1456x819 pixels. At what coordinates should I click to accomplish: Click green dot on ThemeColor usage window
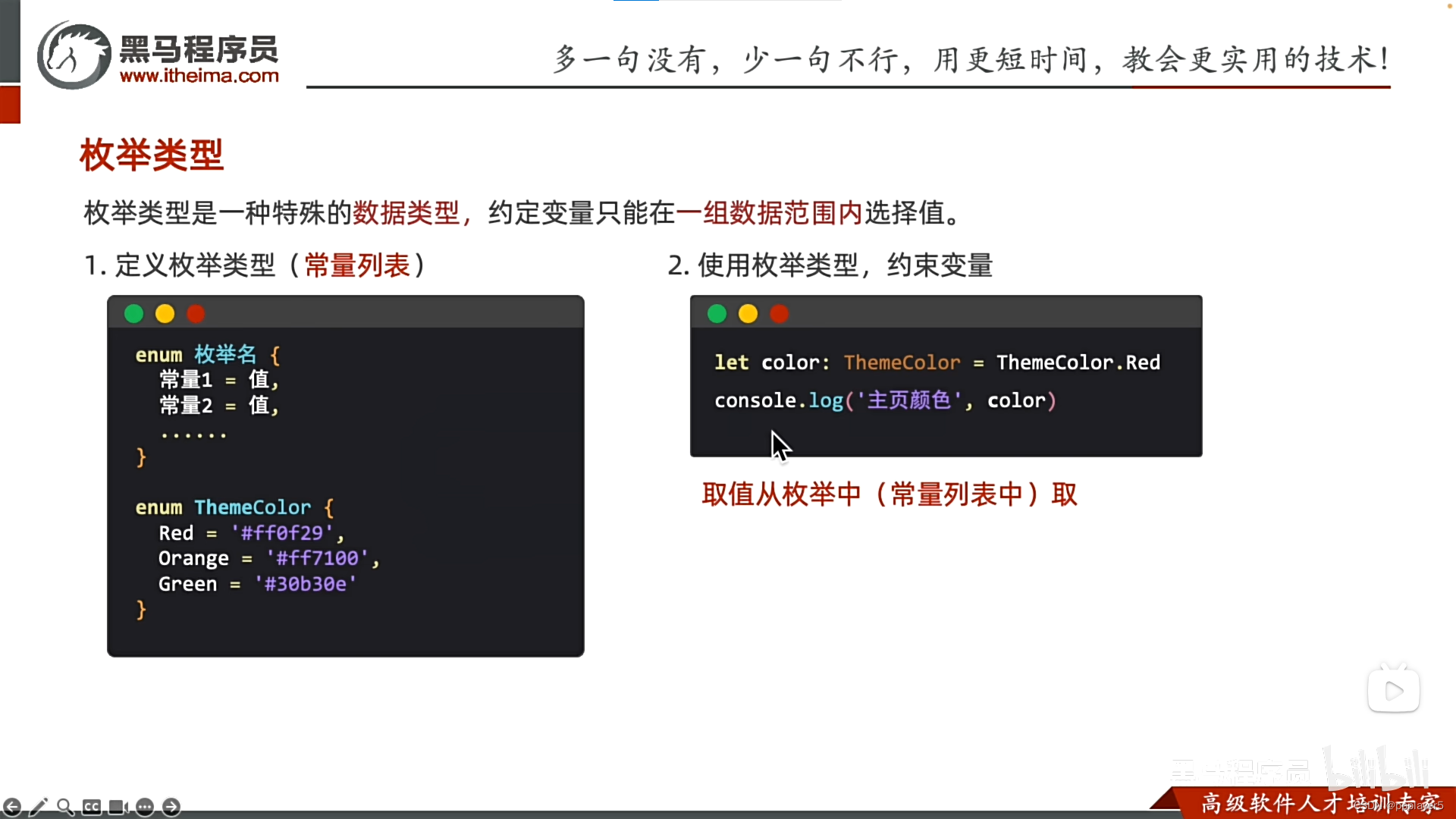[717, 314]
